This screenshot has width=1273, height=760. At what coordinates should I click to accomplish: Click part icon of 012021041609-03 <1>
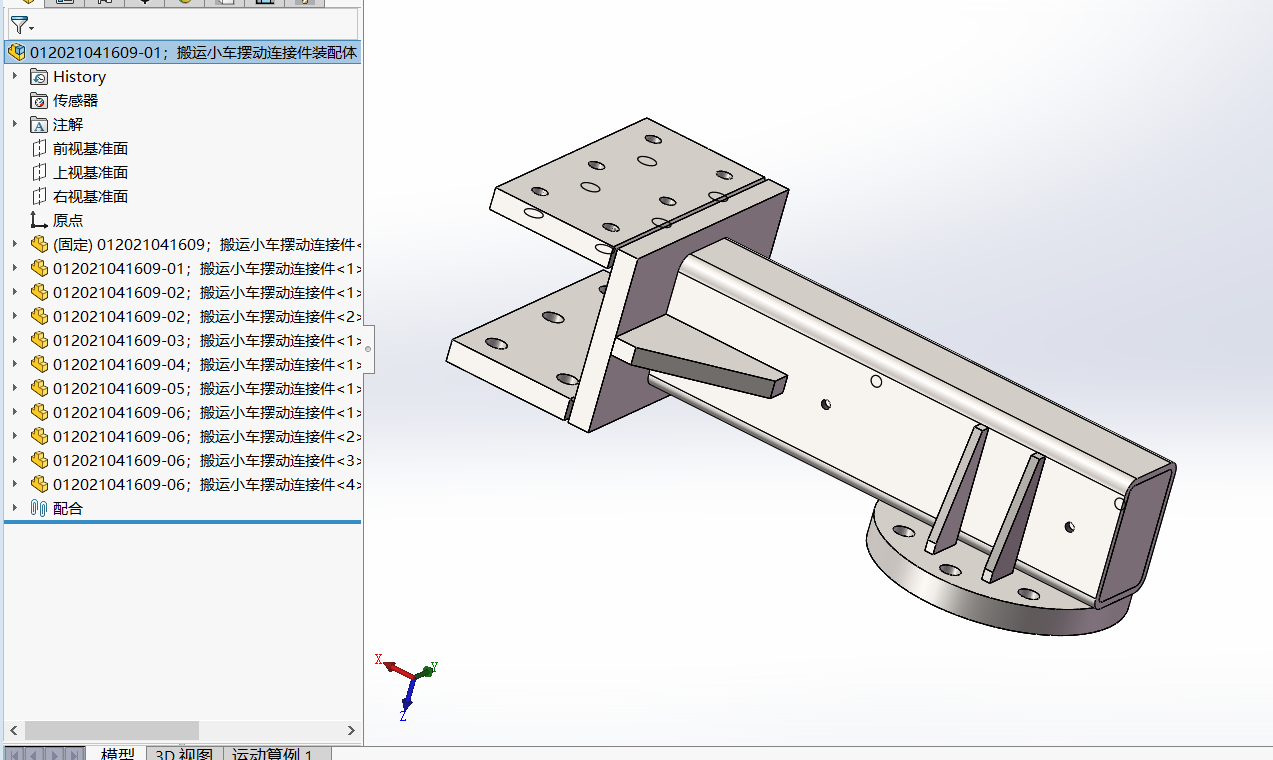[39, 341]
